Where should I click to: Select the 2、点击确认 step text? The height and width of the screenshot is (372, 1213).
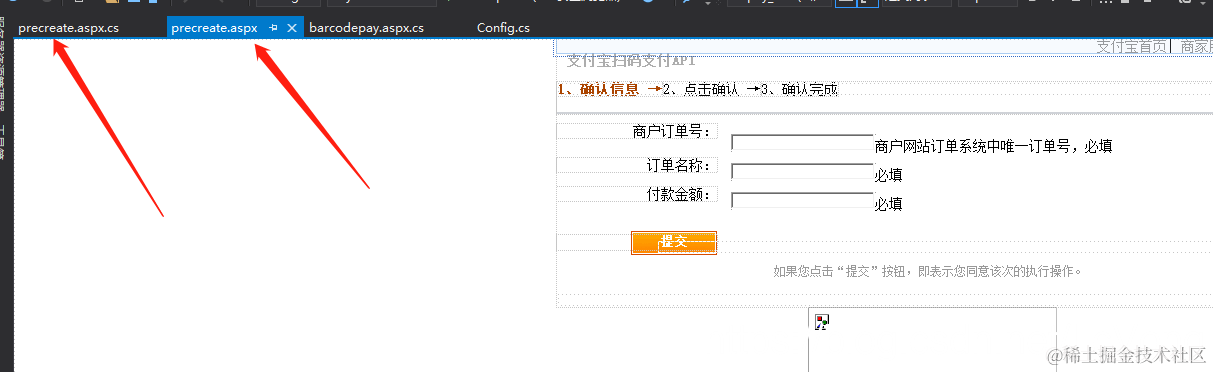point(700,89)
